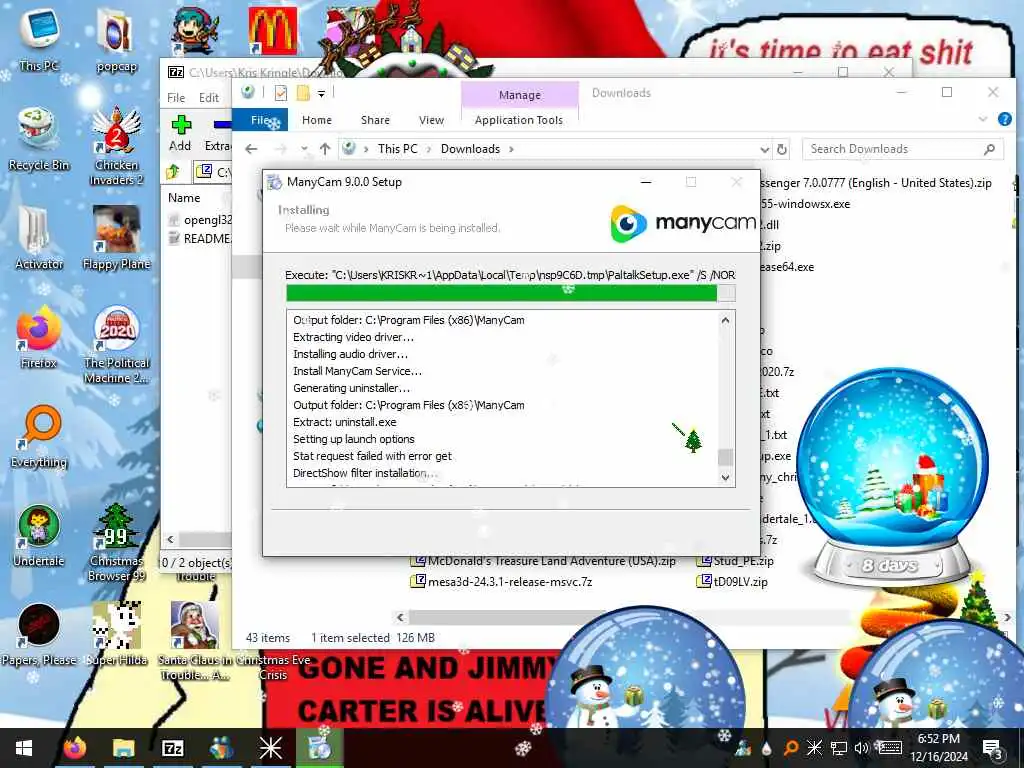This screenshot has width=1024, height=768.
Task: Open This PC desktop icon
Action: [39, 38]
